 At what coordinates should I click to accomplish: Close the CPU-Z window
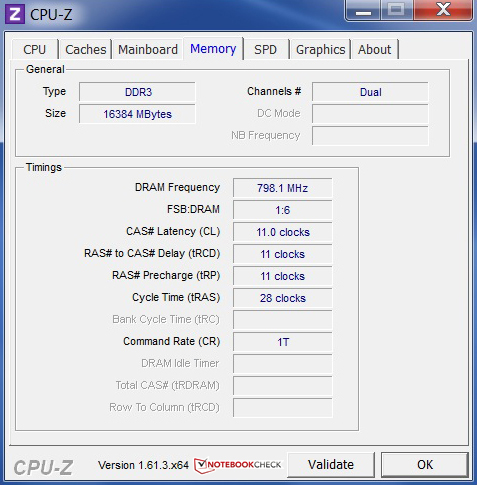click(443, 10)
